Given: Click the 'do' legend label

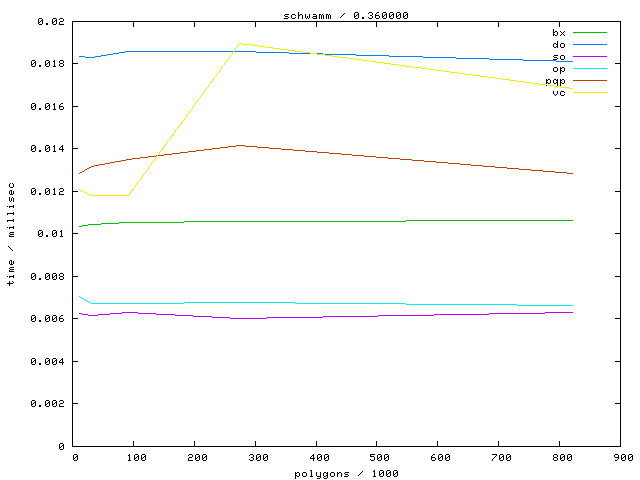Looking at the screenshot, I should click(558, 45).
